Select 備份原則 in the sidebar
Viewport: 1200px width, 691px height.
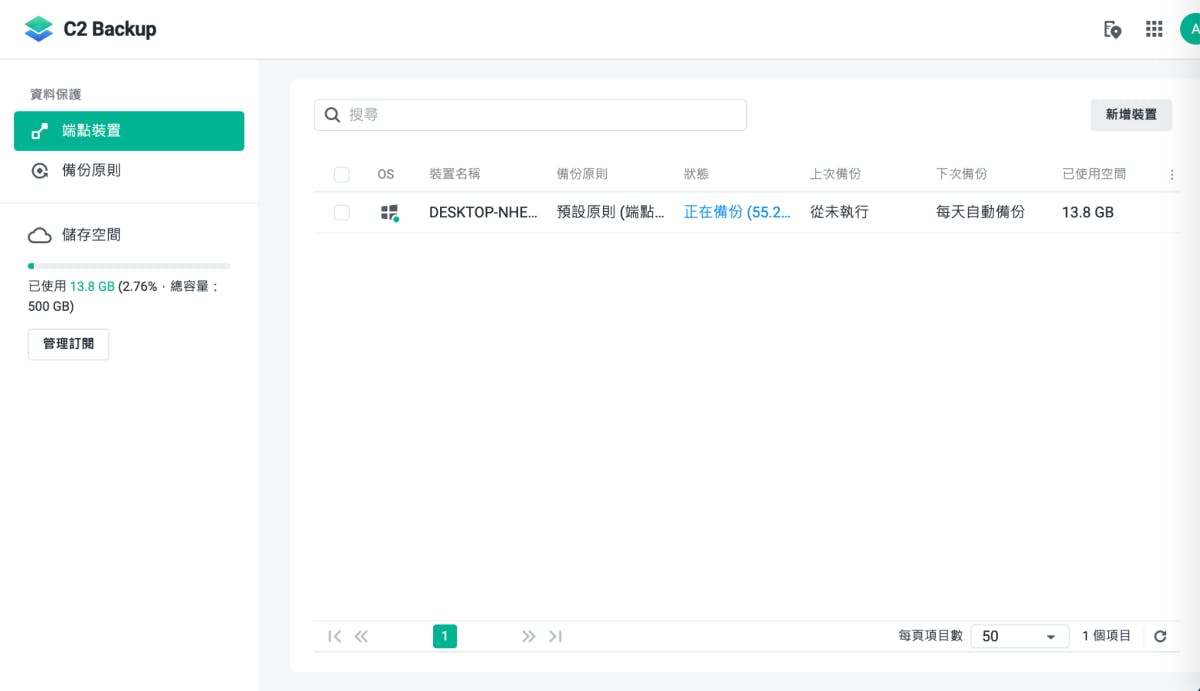point(91,170)
